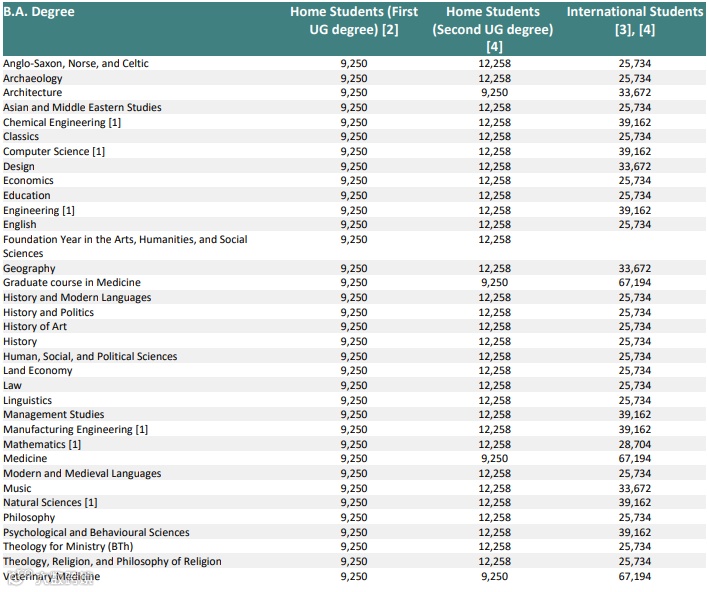Select 'Natural Sciences [1]' row label
The image size is (707, 592).
pyautogui.click(x=50, y=502)
